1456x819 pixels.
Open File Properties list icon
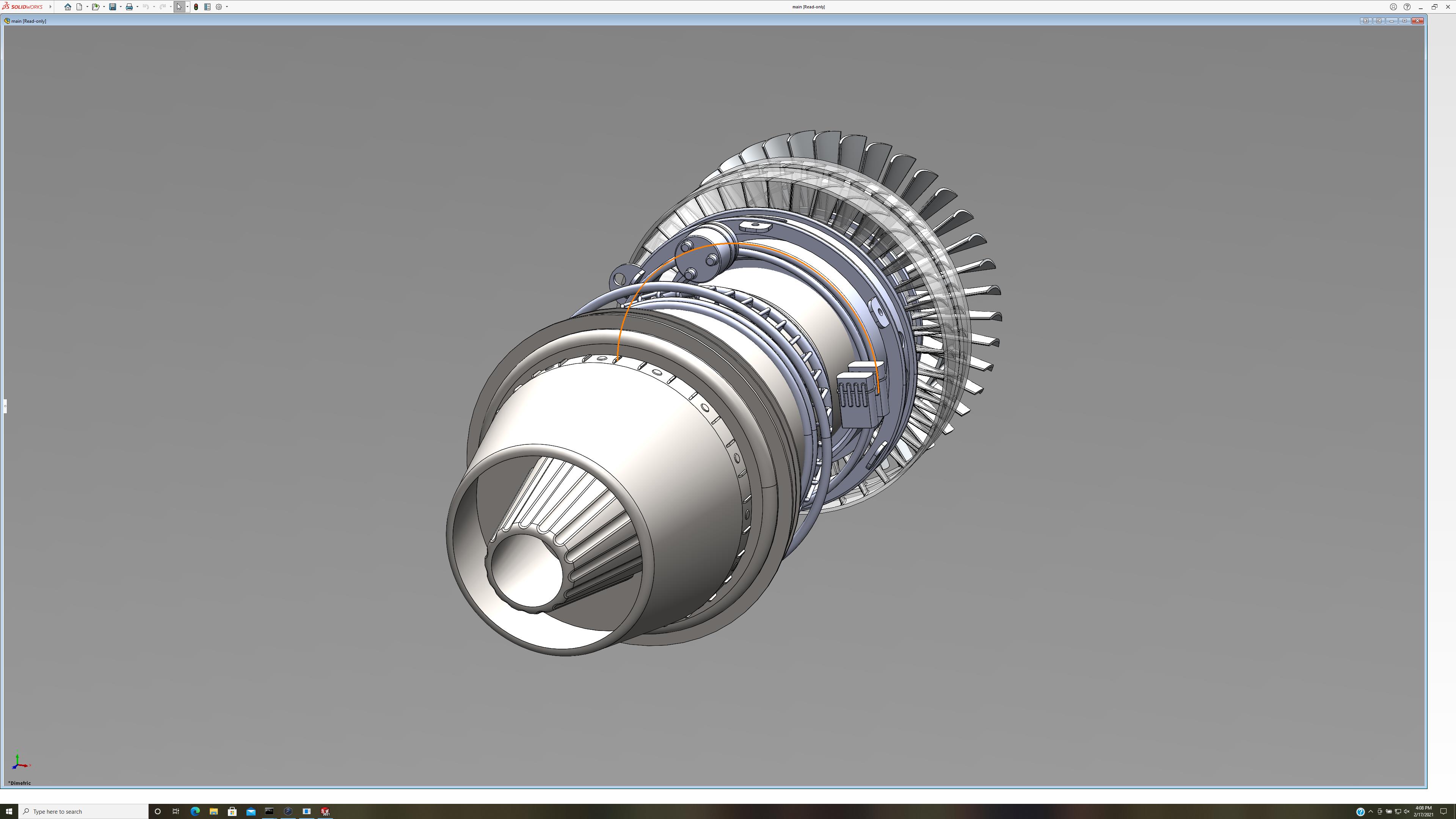click(x=207, y=7)
